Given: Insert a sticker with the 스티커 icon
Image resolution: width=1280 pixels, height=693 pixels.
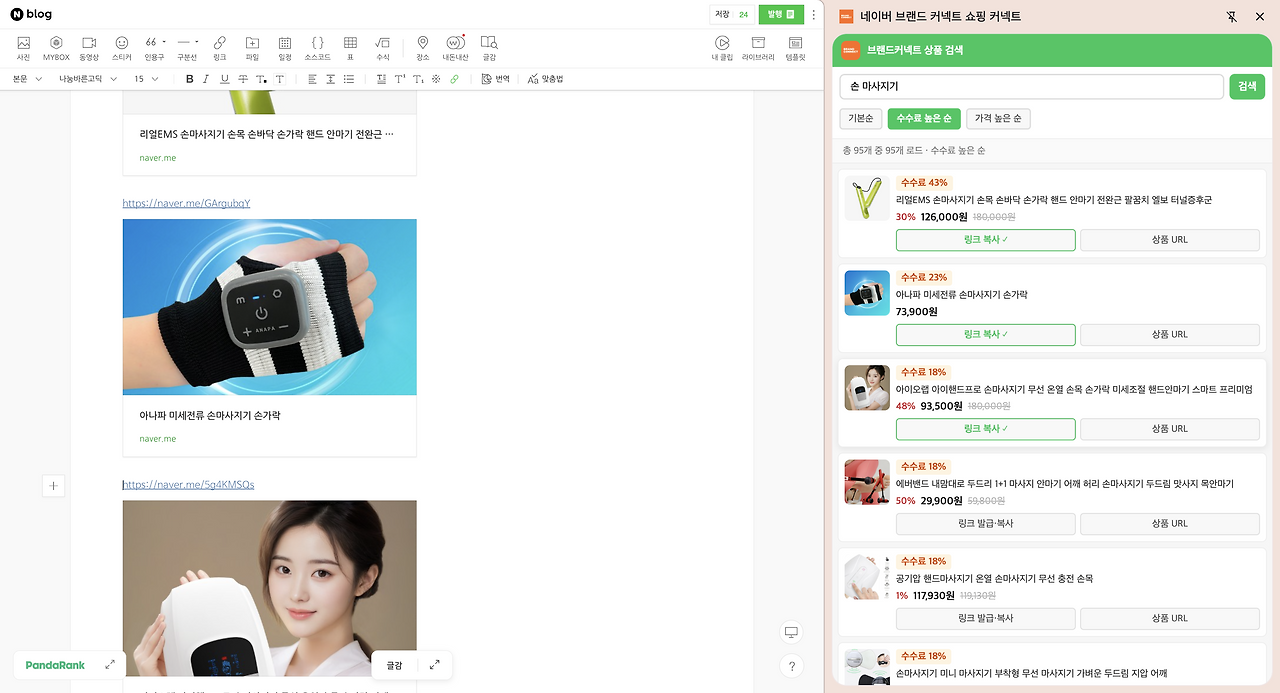Looking at the screenshot, I should pos(121,46).
